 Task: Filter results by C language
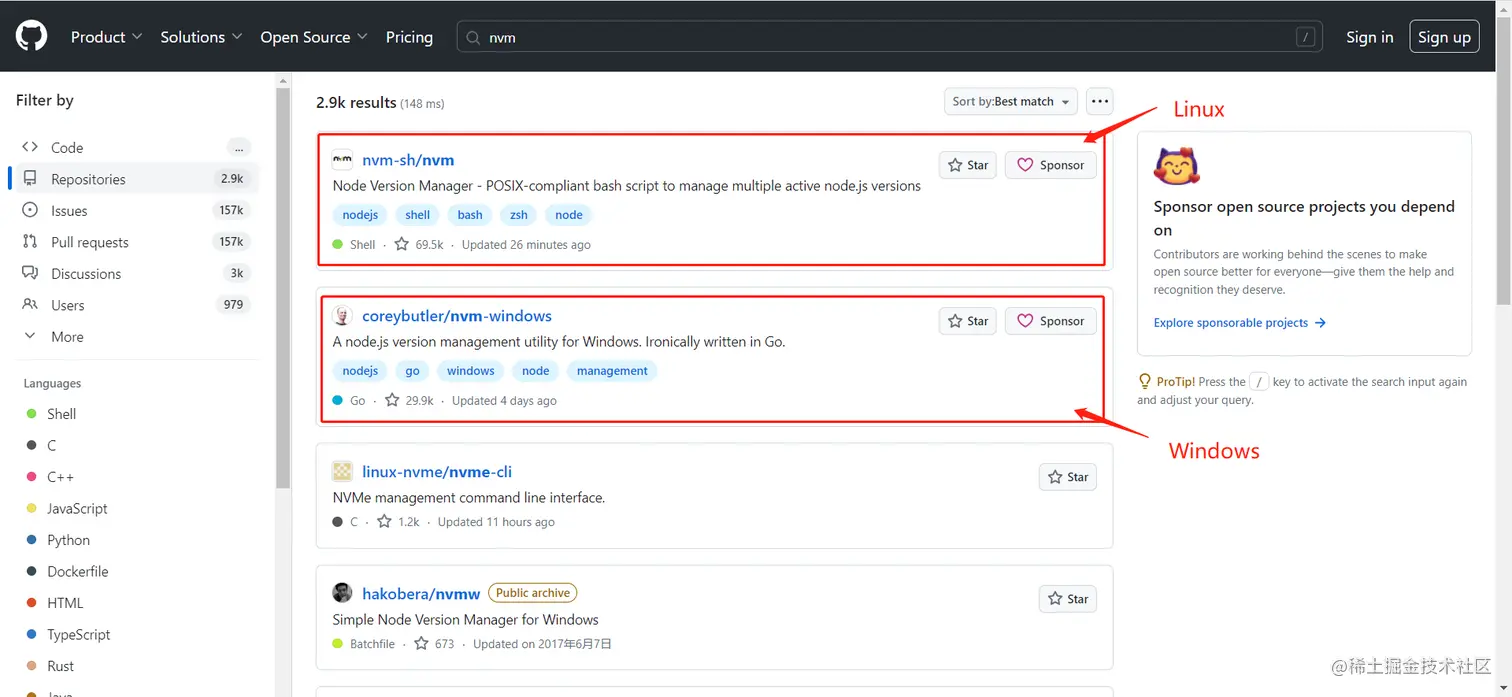coord(134,445)
